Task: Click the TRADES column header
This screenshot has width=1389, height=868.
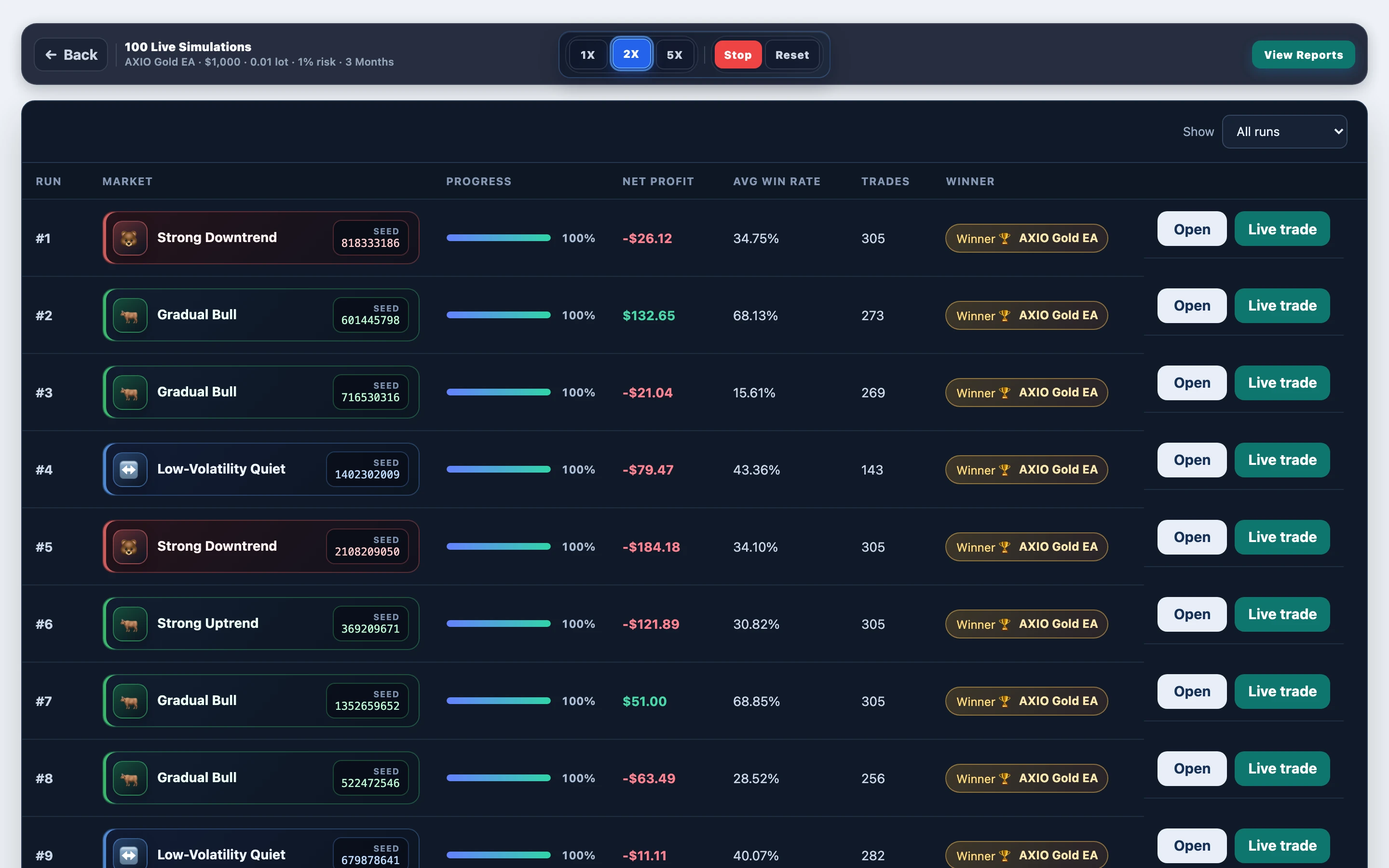Action: [x=885, y=181]
